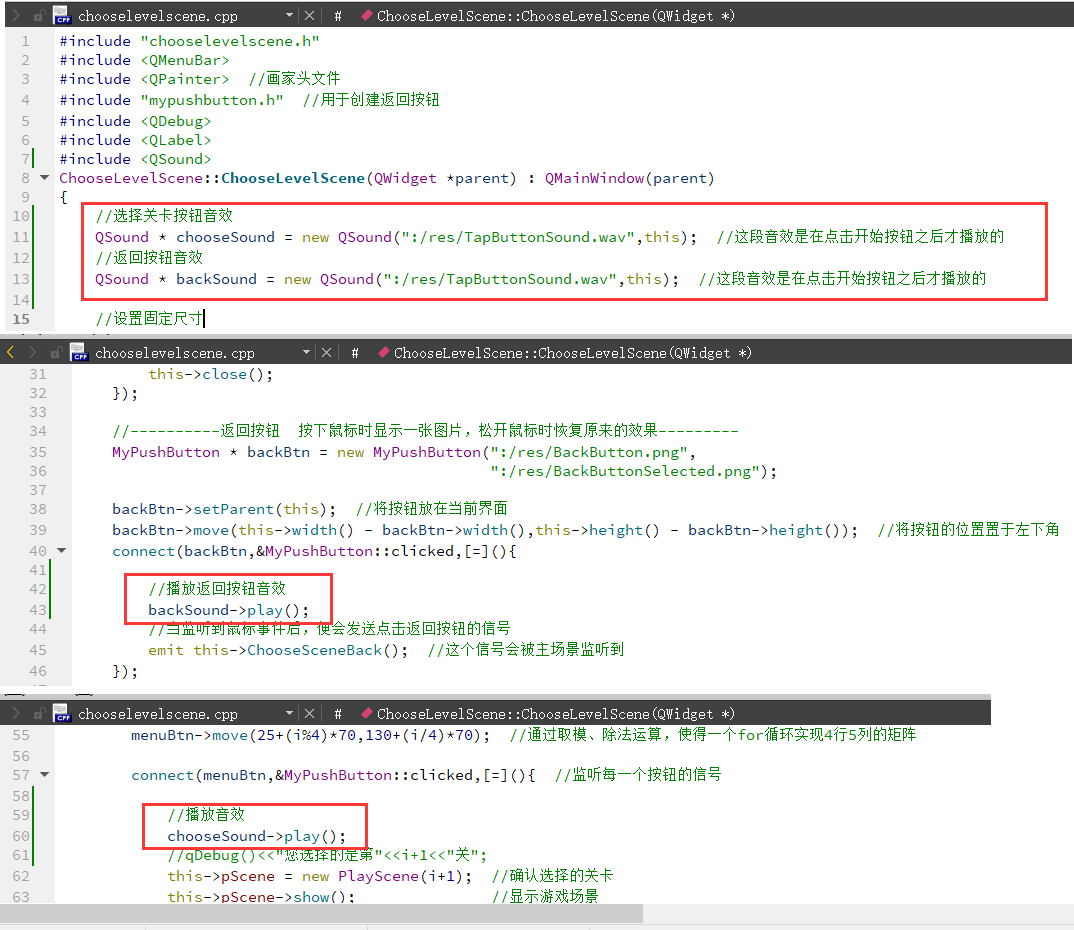Click 'this->close();' on line 31
Image resolution: width=1074 pixels, height=930 pixels.
click(x=210, y=374)
